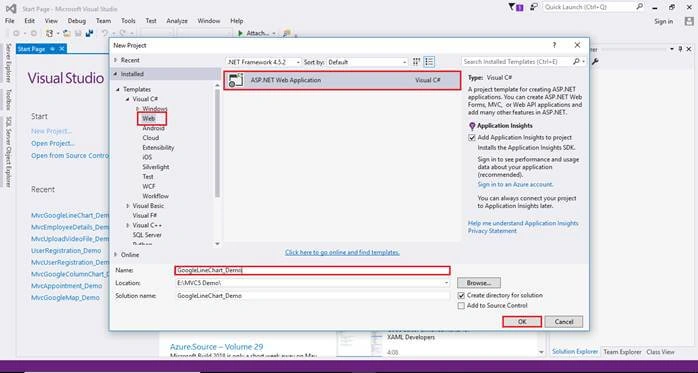Expand the Online section
This screenshot has height=373, width=698.
point(116,255)
